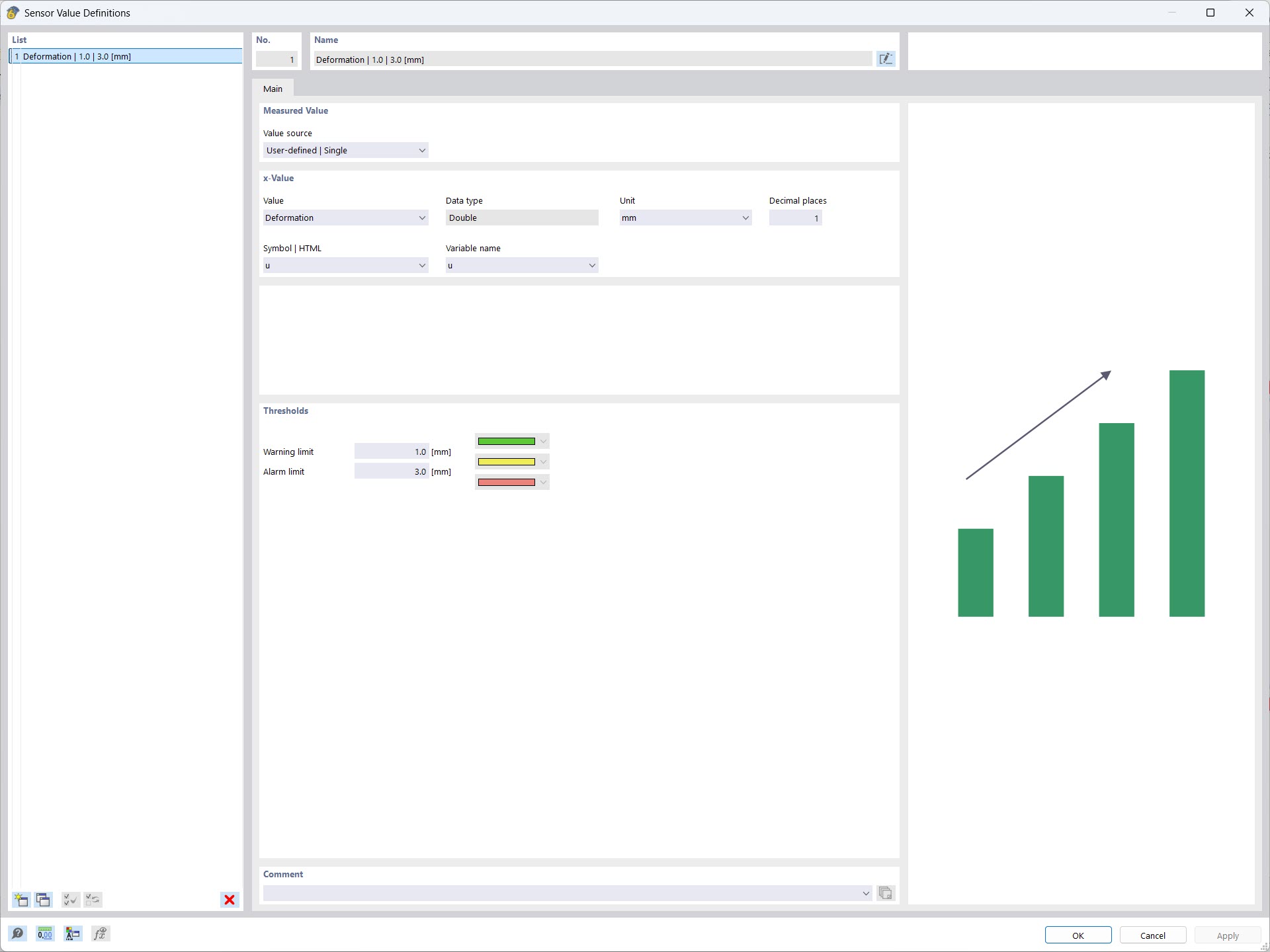The height and width of the screenshot is (952, 1270).
Task: Select Deformation entry in the List
Action: click(x=126, y=57)
